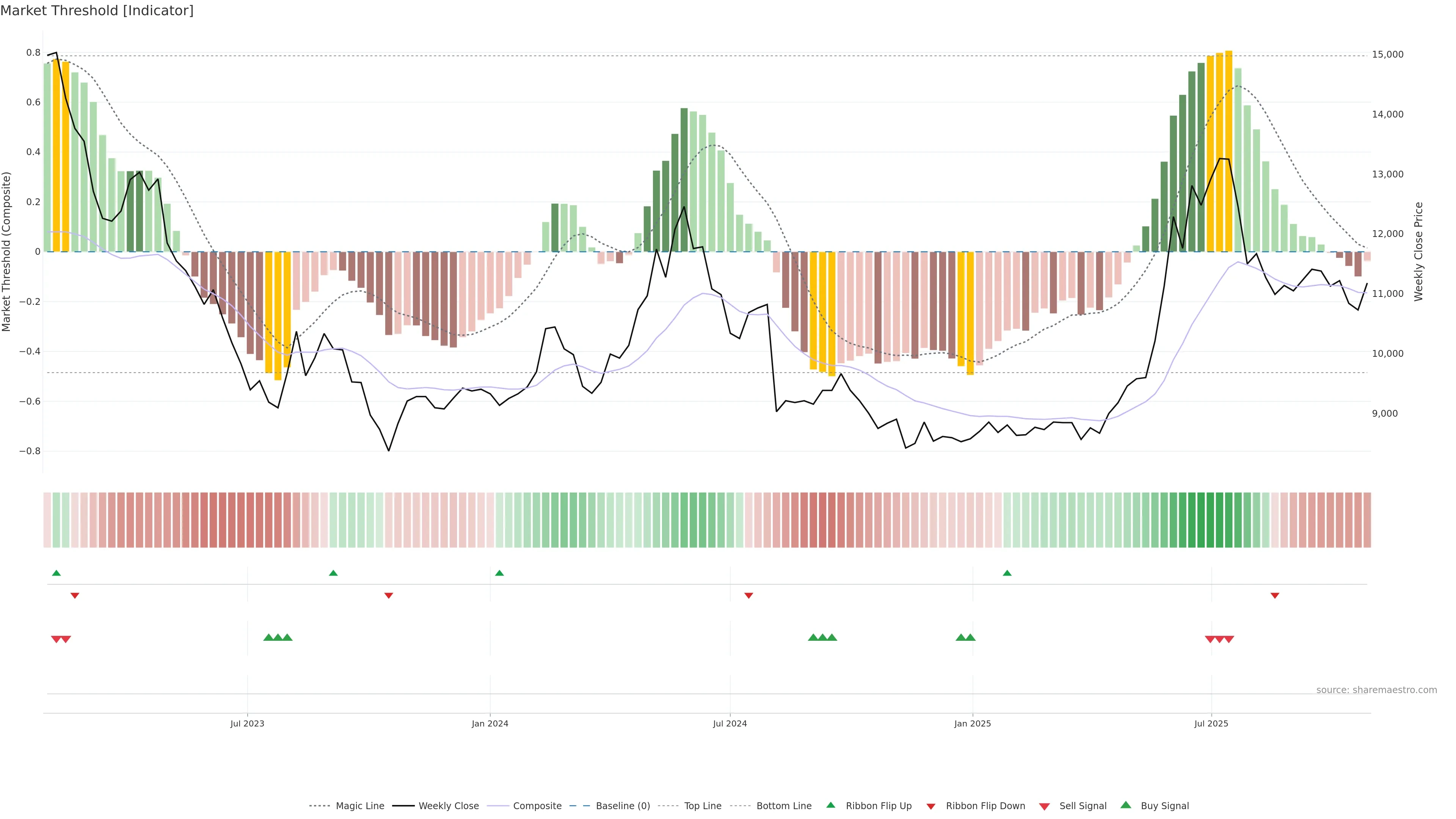Screen dimensions: 1456x819
Task: Click the Buy Signal legend triangle icon
Action: point(1126,805)
